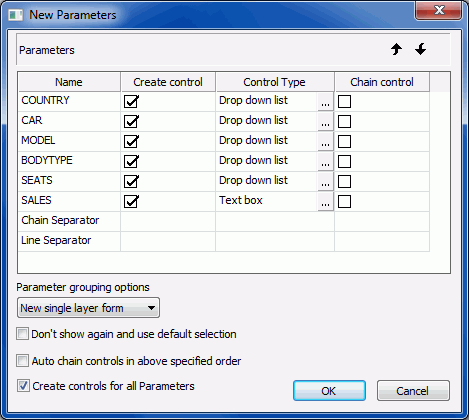
Task: Move parameter down with the down arrow
Action: [421, 49]
